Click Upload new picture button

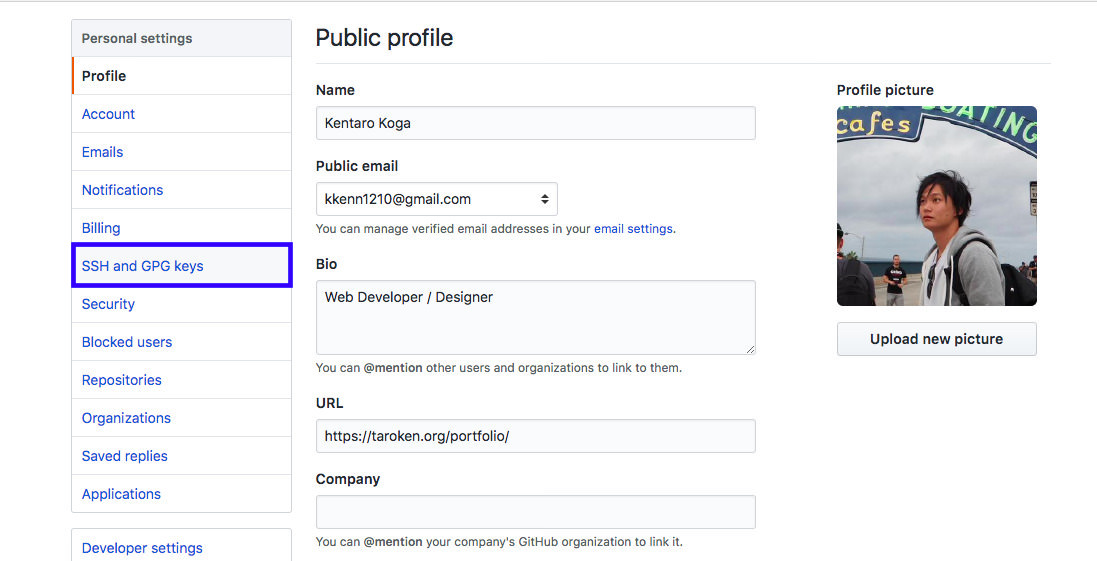(936, 339)
